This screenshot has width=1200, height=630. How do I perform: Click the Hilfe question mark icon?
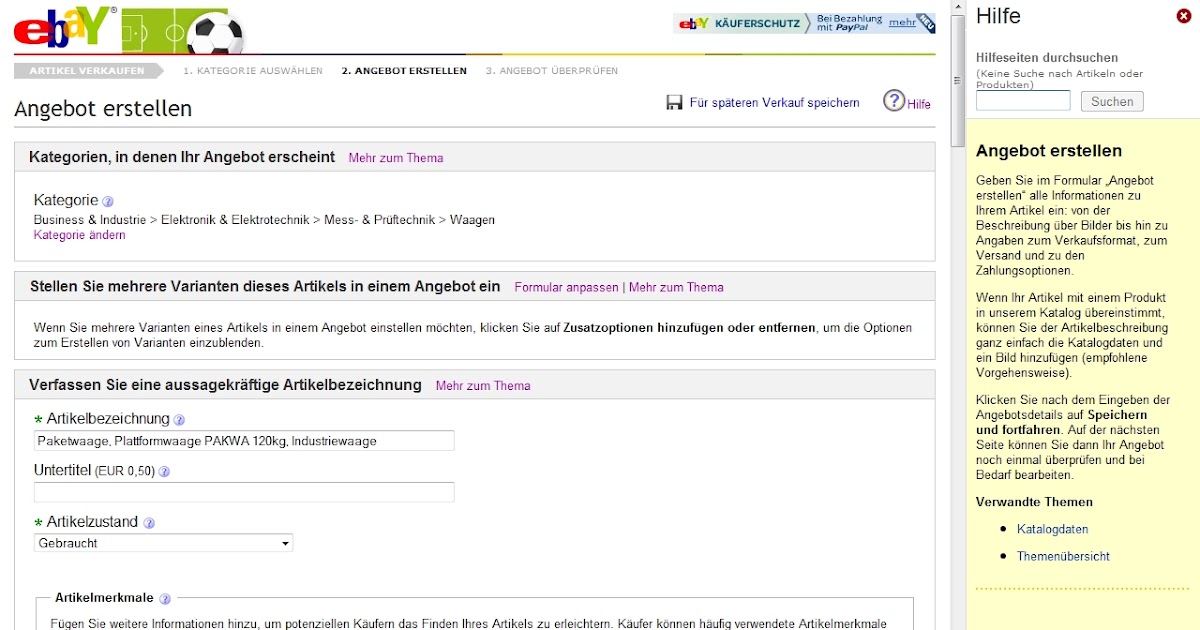893,101
